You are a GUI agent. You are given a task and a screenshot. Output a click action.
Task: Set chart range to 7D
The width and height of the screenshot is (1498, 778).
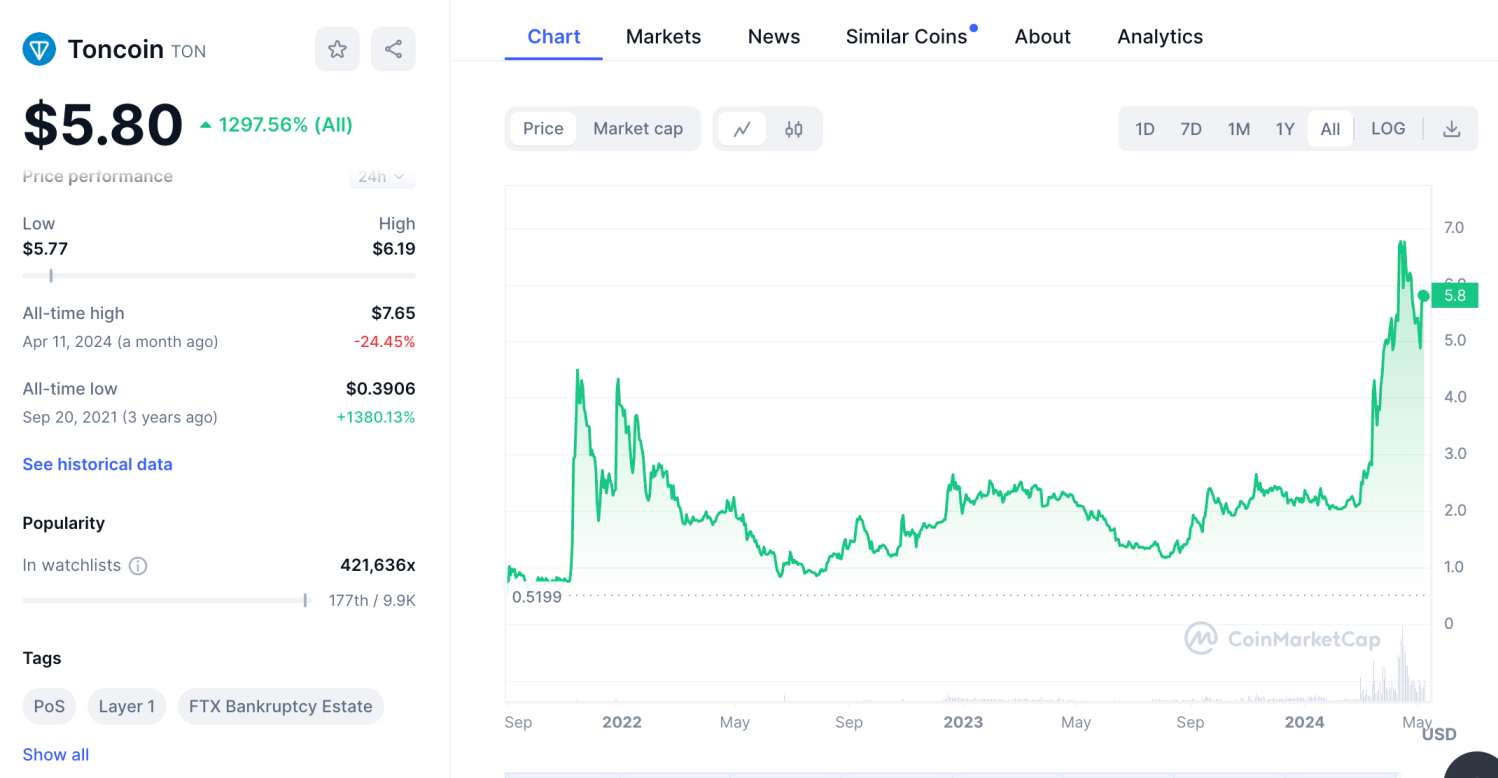tap(1191, 129)
